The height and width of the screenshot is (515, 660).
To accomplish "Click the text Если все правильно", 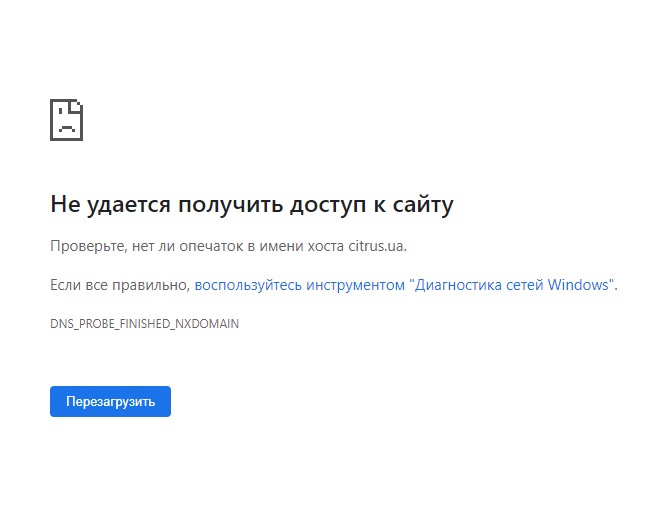I will pyautogui.click(x=119, y=285).
